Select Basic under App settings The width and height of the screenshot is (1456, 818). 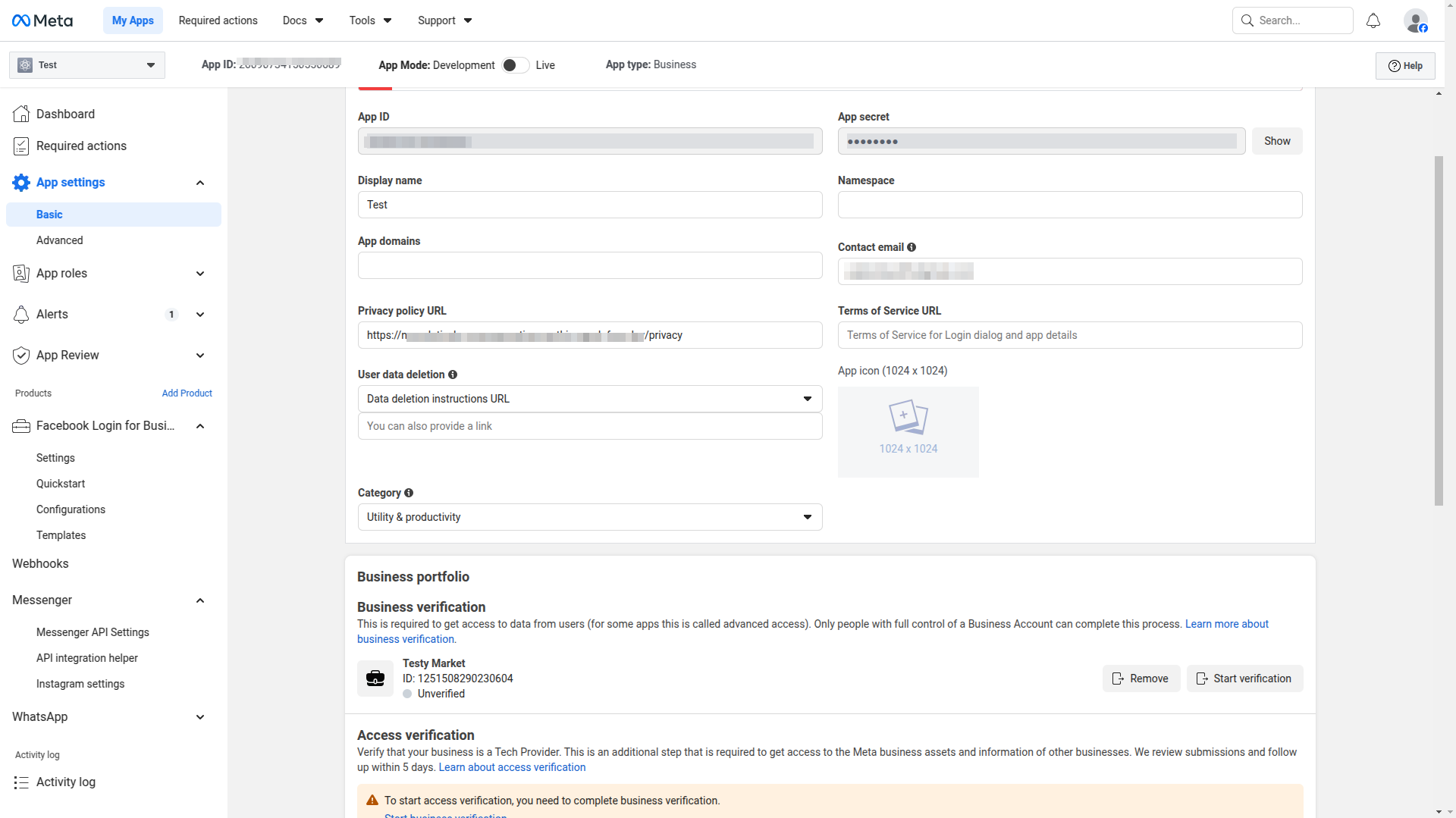114,215
